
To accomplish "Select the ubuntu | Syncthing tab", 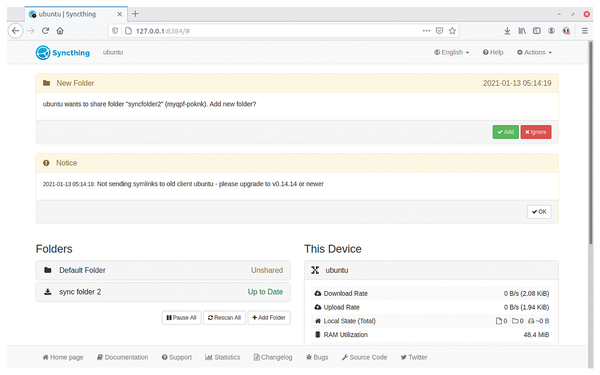I will pyautogui.click(x=76, y=14).
